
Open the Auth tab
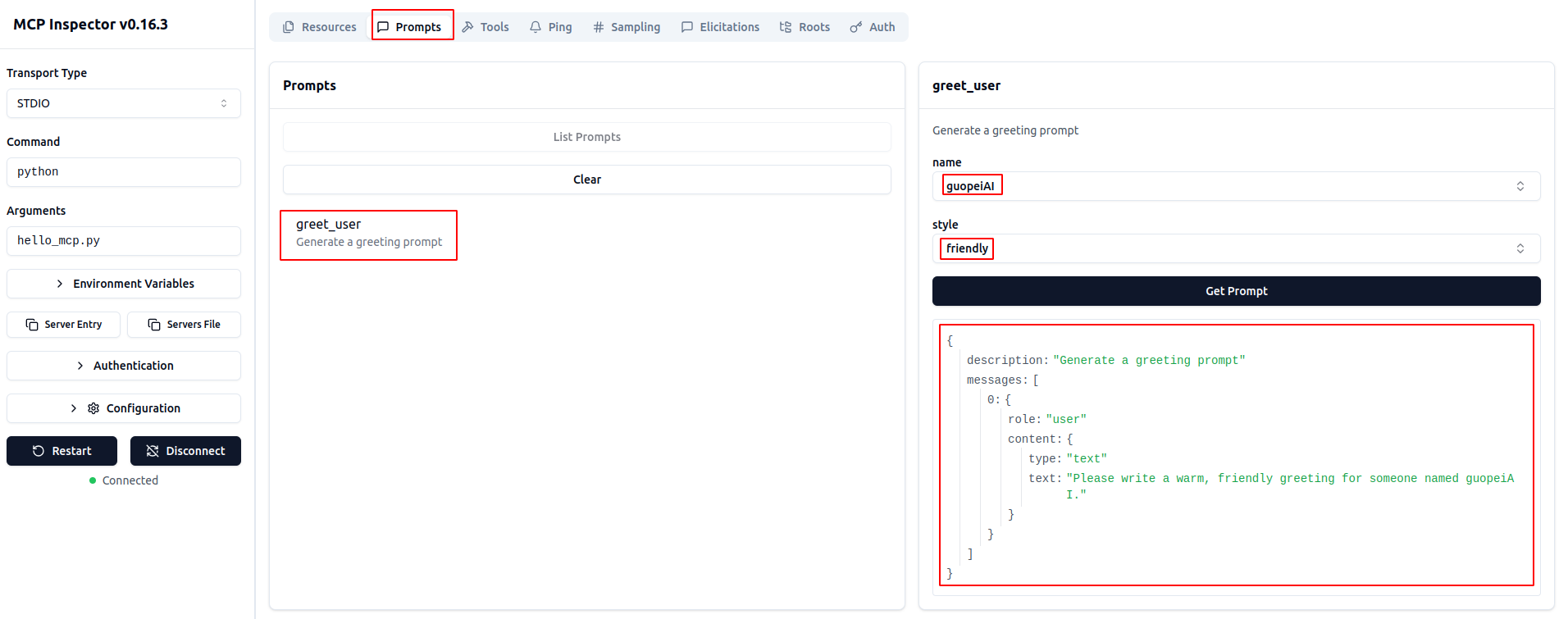[873, 27]
